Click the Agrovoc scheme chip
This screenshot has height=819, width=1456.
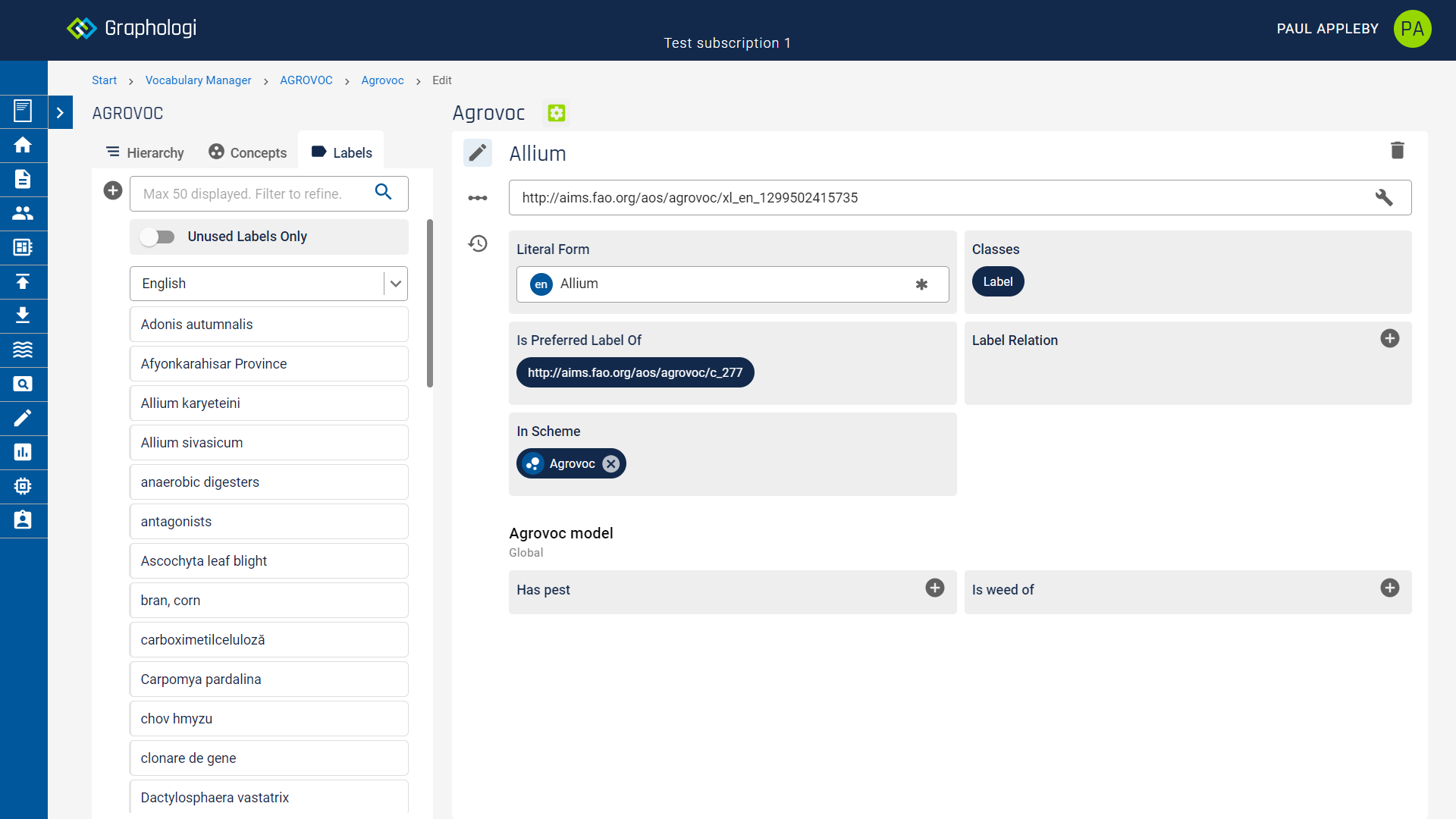pyautogui.click(x=571, y=463)
